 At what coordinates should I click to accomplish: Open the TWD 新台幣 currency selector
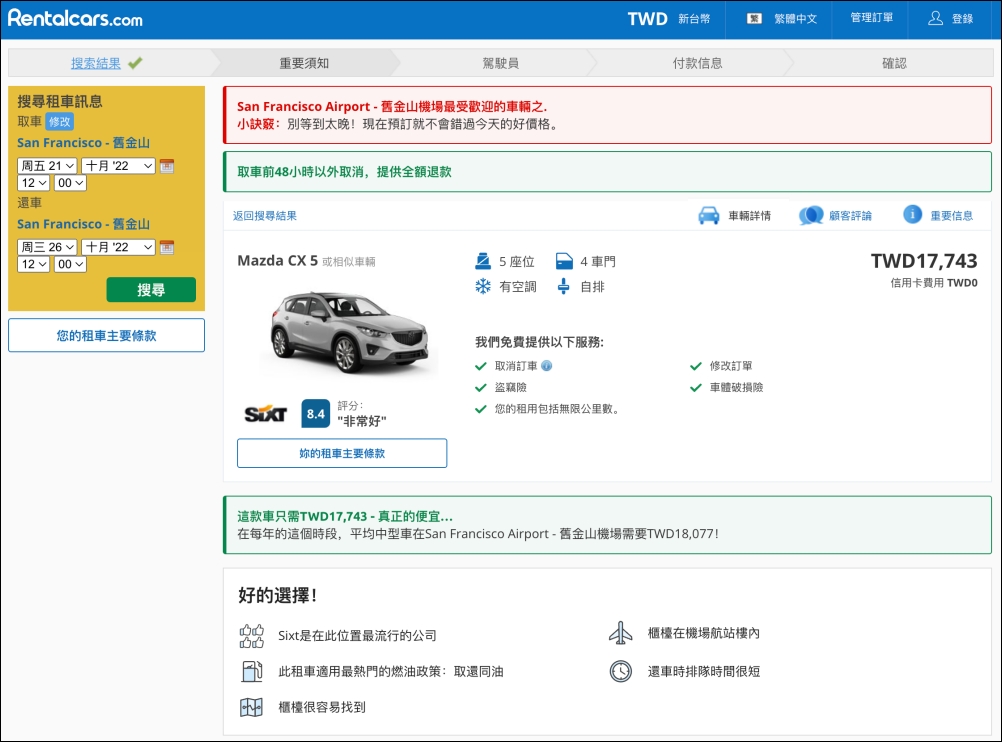coord(668,19)
